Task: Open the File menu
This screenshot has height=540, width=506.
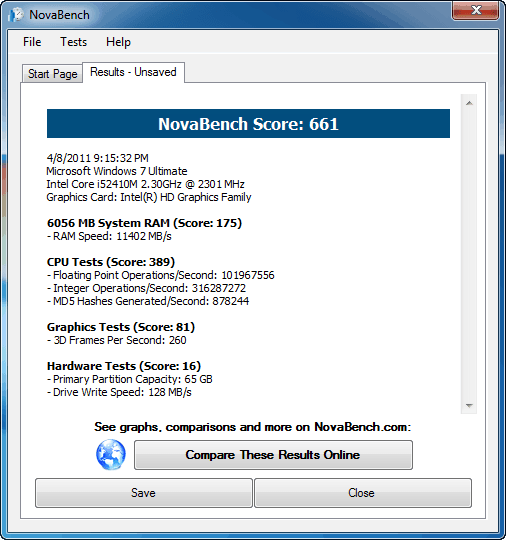Action: pyautogui.click(x=32, y=42)
